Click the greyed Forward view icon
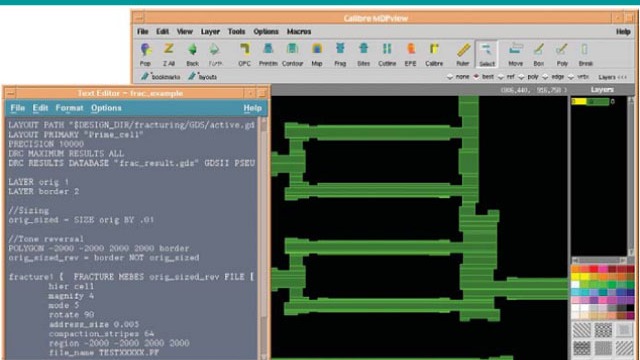Screen dimensions: 640x360 click(214, 50)
